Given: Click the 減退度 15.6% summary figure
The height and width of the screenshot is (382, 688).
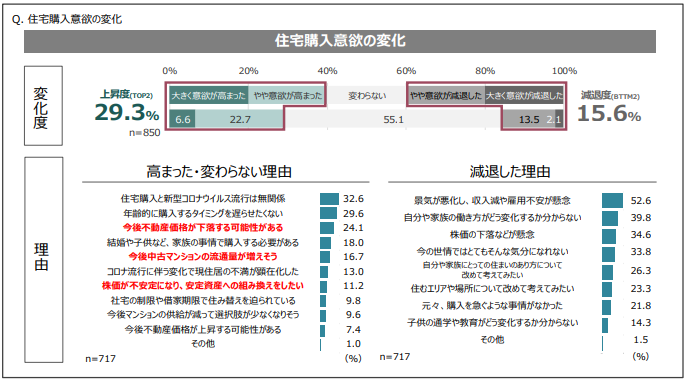Looking at the screenshot, I should (x=609, y=108).
